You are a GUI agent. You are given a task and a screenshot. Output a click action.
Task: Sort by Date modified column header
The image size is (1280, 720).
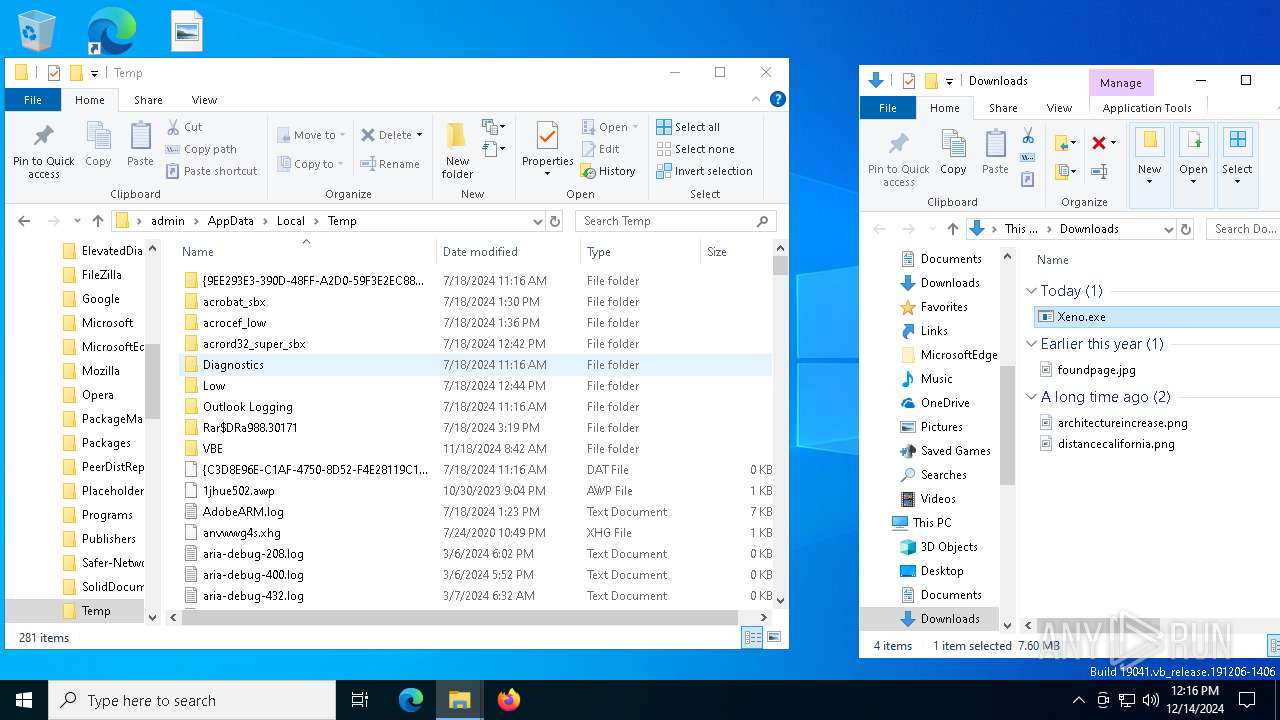click(x=508, y=252)
